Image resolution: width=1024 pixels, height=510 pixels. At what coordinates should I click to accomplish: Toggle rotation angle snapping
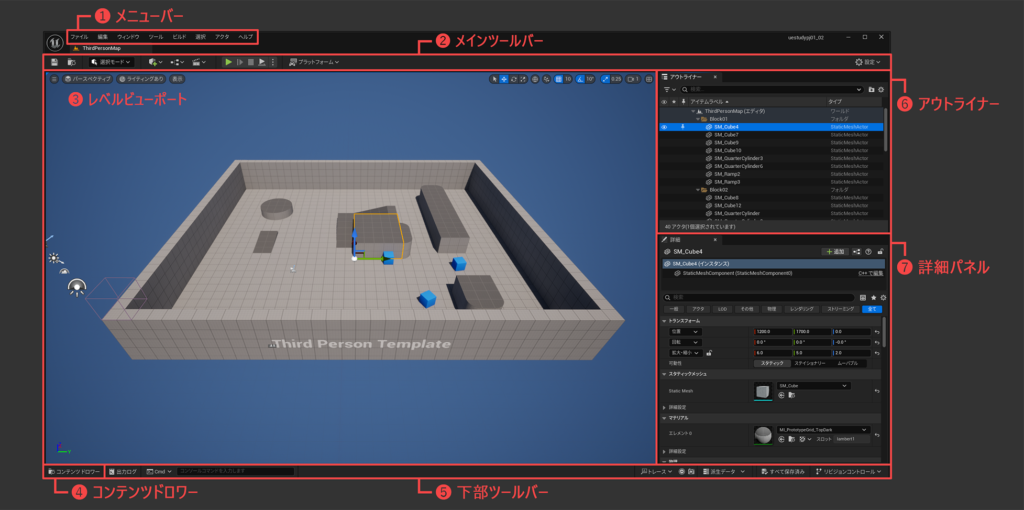[580, 79]
